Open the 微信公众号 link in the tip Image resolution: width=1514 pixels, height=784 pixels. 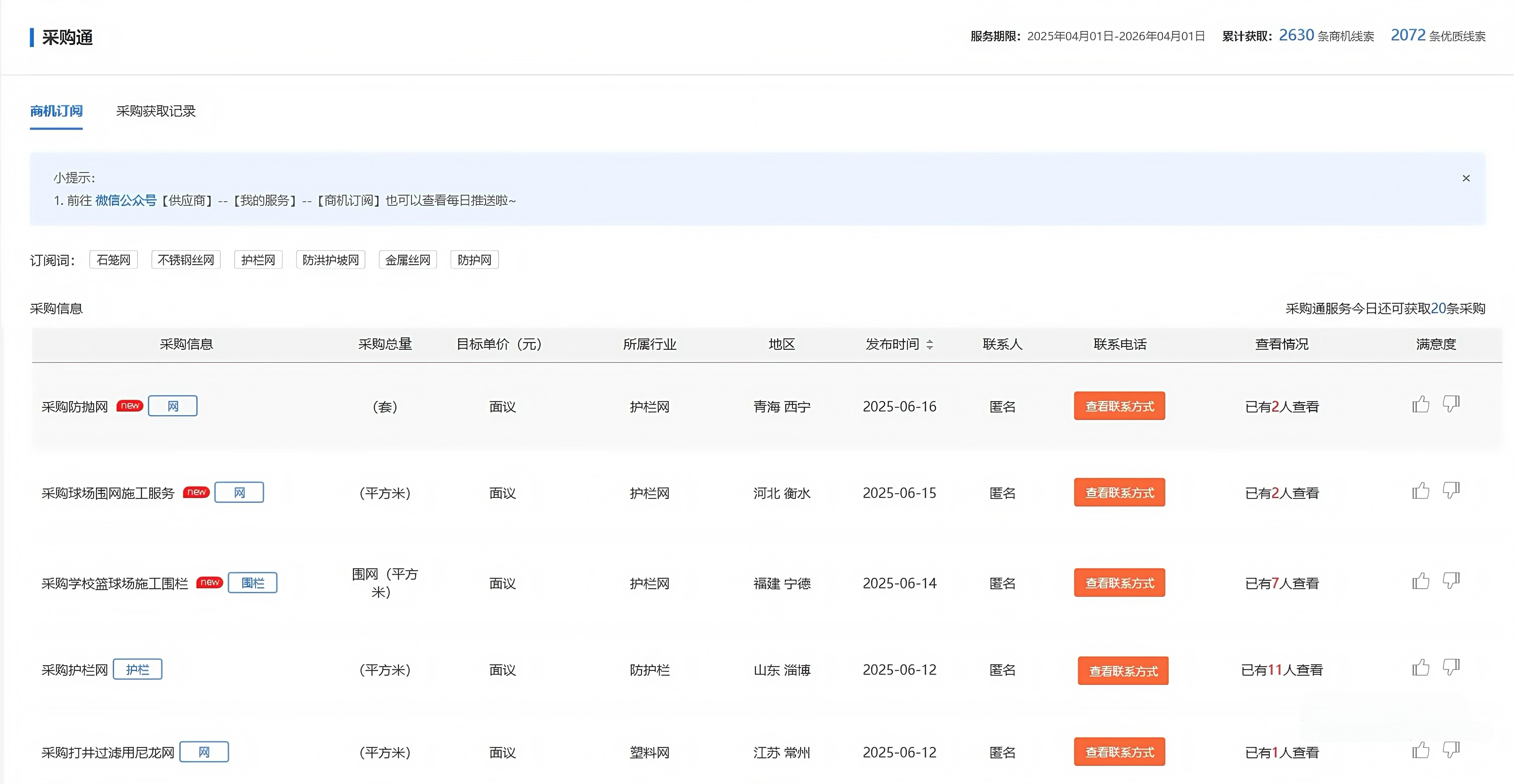pos(126,200)
